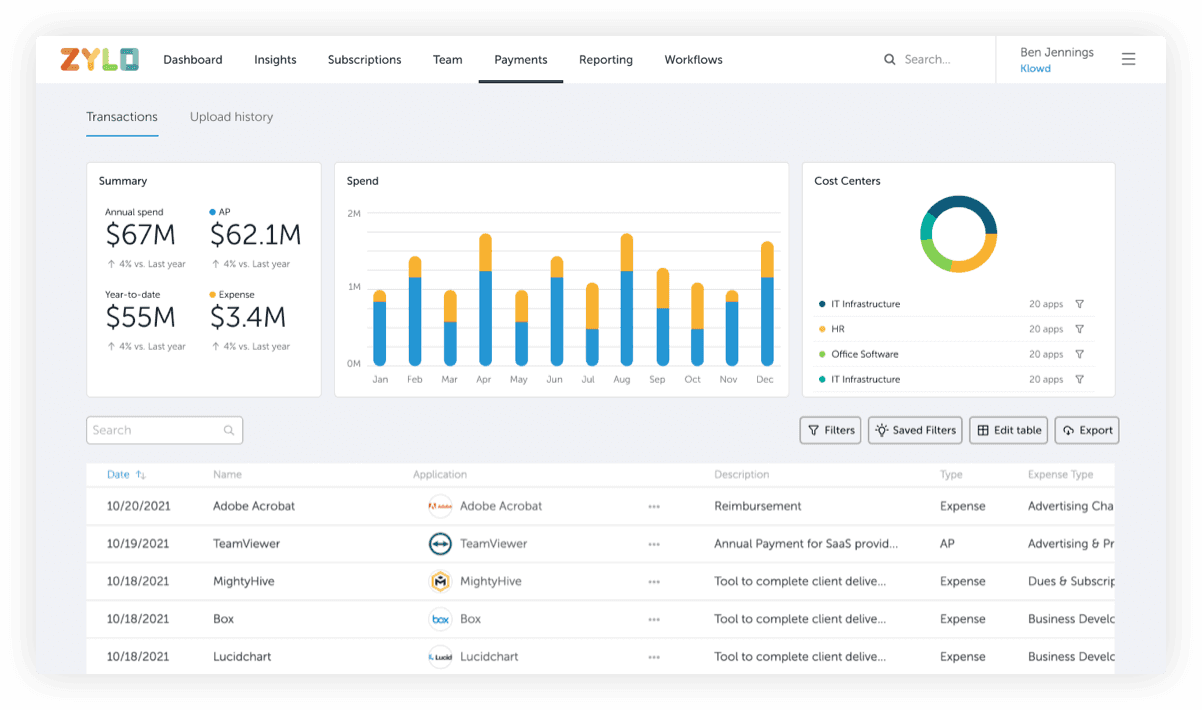Click the Dues & Subscriptions expense type cell

(1071, 581)
